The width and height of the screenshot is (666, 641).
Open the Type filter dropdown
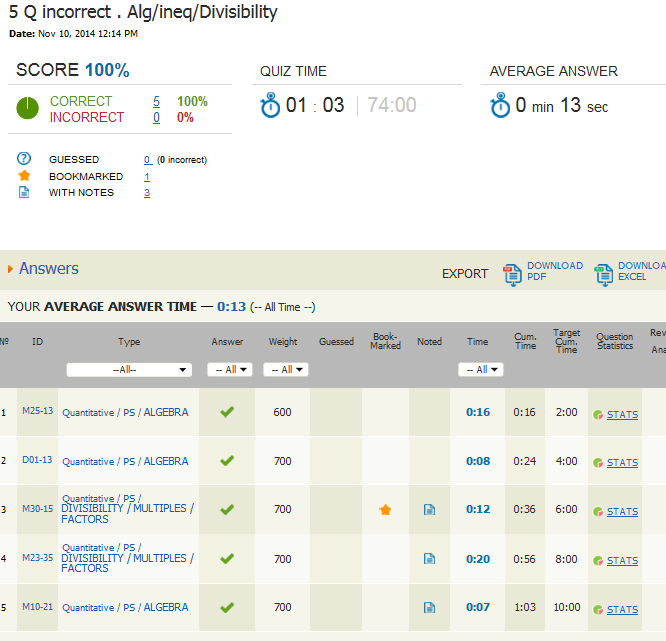(129, 370)
